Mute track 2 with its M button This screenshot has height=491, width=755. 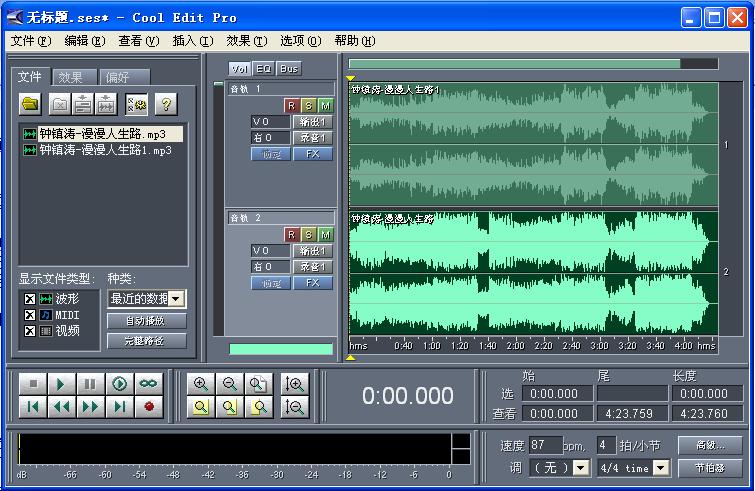pos(325,234)
